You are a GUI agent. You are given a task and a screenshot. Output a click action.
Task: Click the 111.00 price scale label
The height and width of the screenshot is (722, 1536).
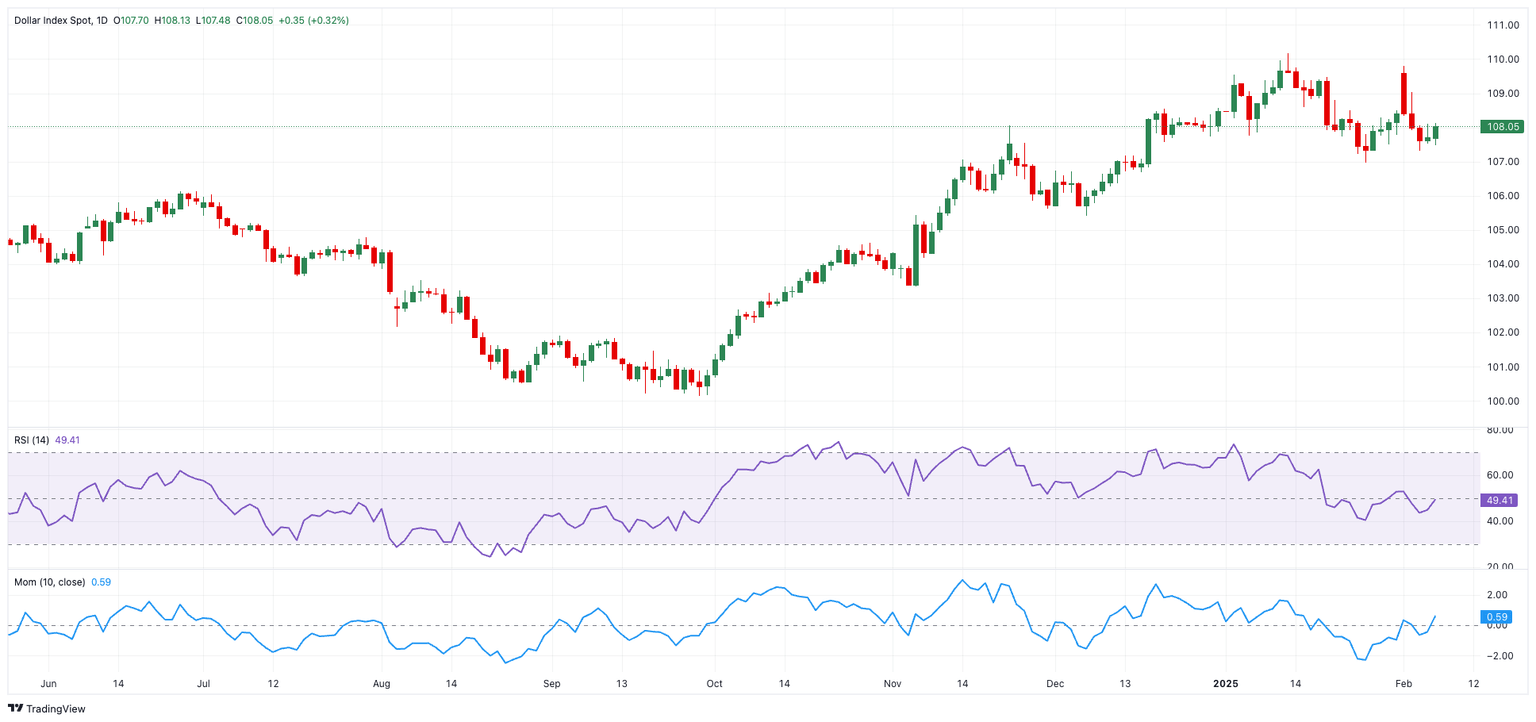click(1503, 25)
